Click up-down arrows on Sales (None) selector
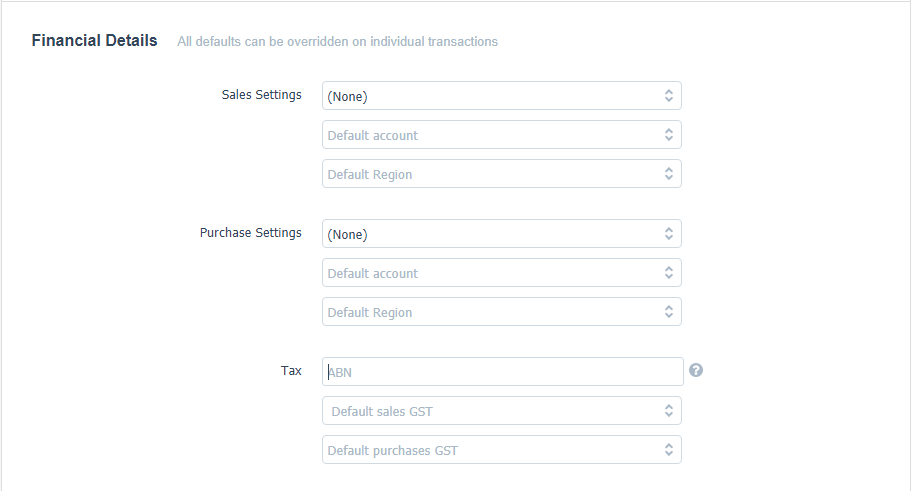Screen dimensions: 911x491 coord(669,96)
